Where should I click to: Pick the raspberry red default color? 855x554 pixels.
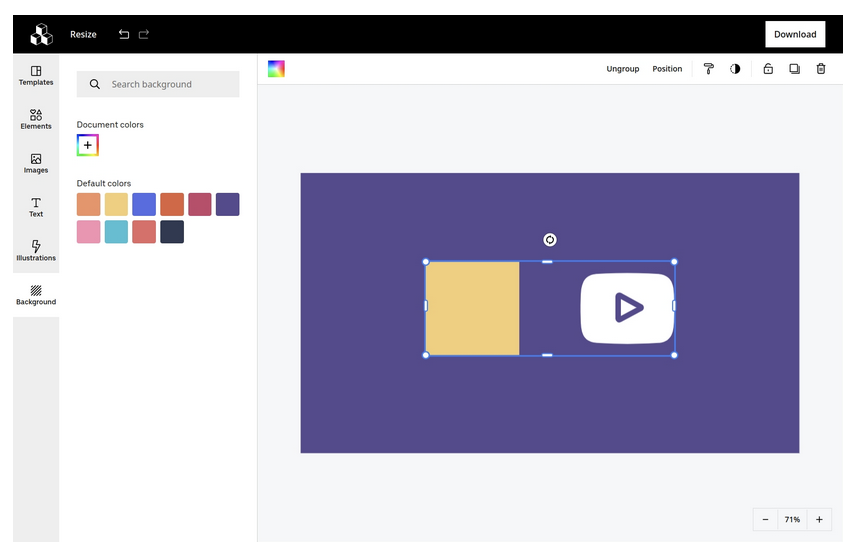pyautogui.click(x=200, y=204)
